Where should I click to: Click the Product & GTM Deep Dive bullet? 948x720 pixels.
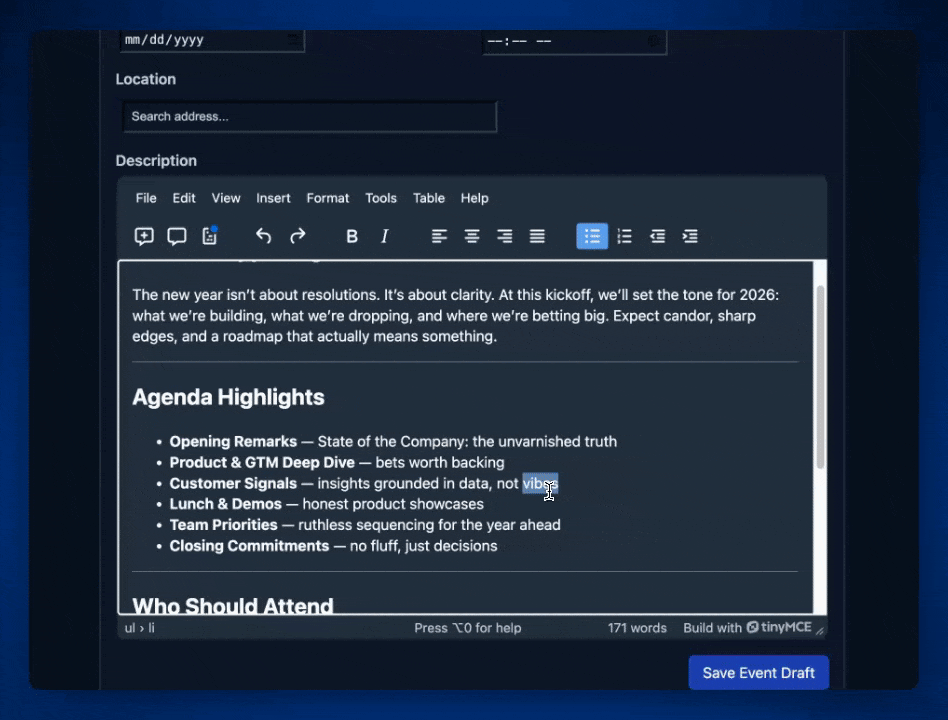(x=337, y=462)
